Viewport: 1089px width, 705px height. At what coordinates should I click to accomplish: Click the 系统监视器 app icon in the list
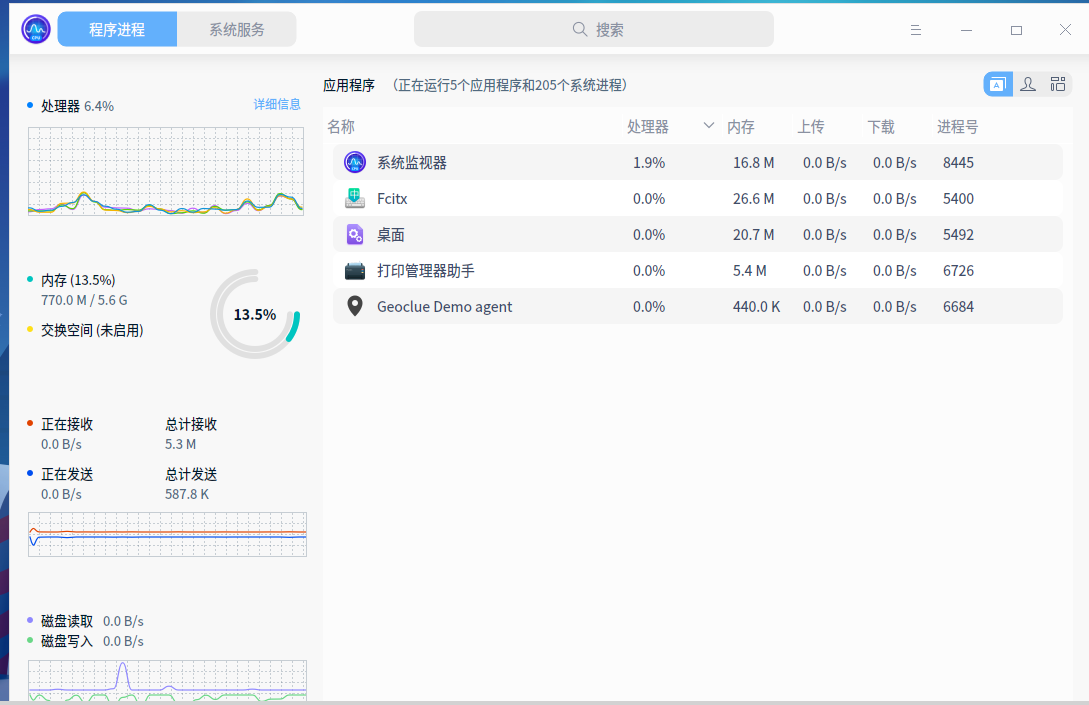click(354, 162)
